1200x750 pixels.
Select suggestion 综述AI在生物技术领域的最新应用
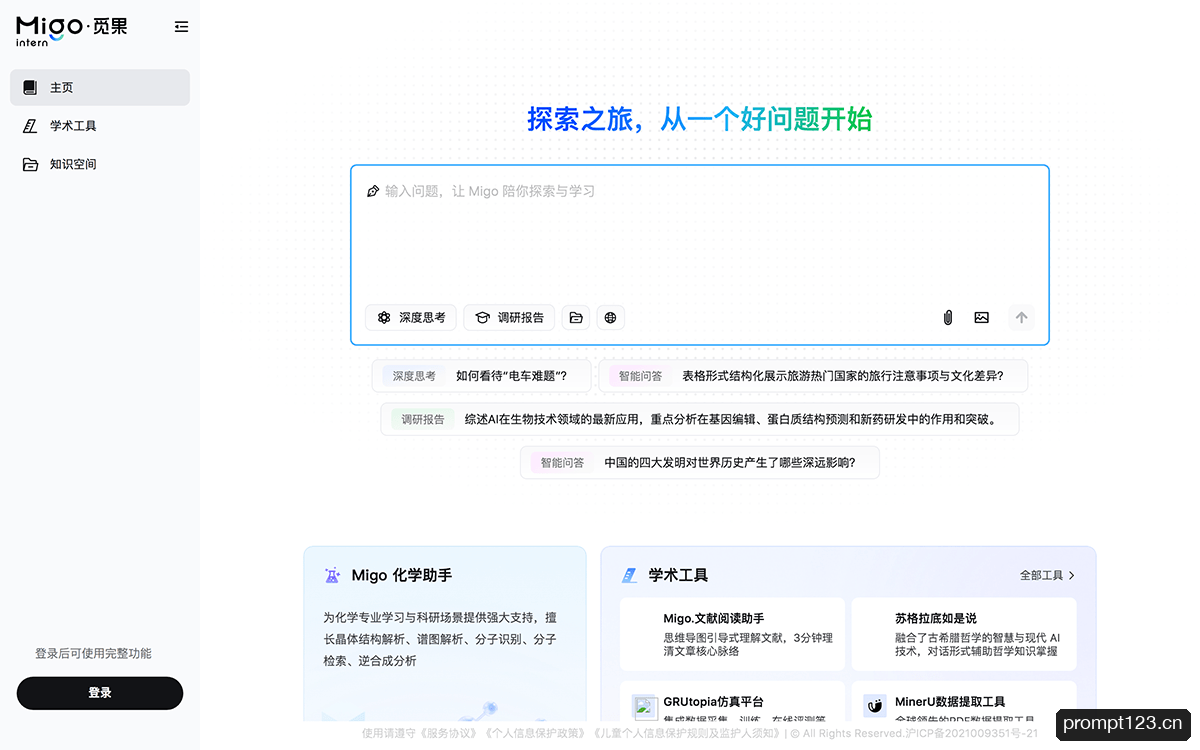coord(700,419)
